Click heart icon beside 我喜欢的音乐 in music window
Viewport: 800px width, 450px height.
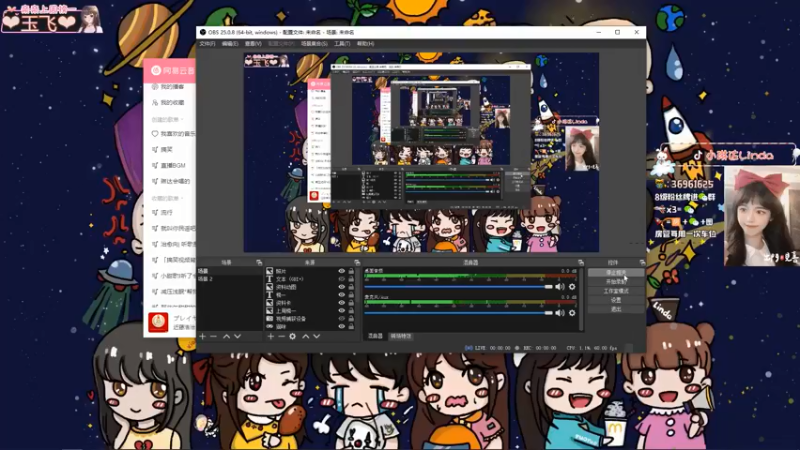[155, 134]
